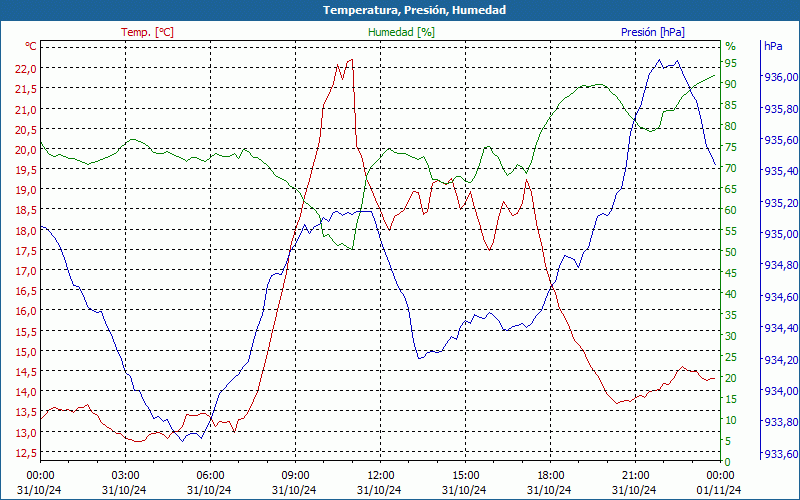The height and width of the screenshot is (500, 800).
Task: Click the "15:00" time axis label
Action: [465, 476]
